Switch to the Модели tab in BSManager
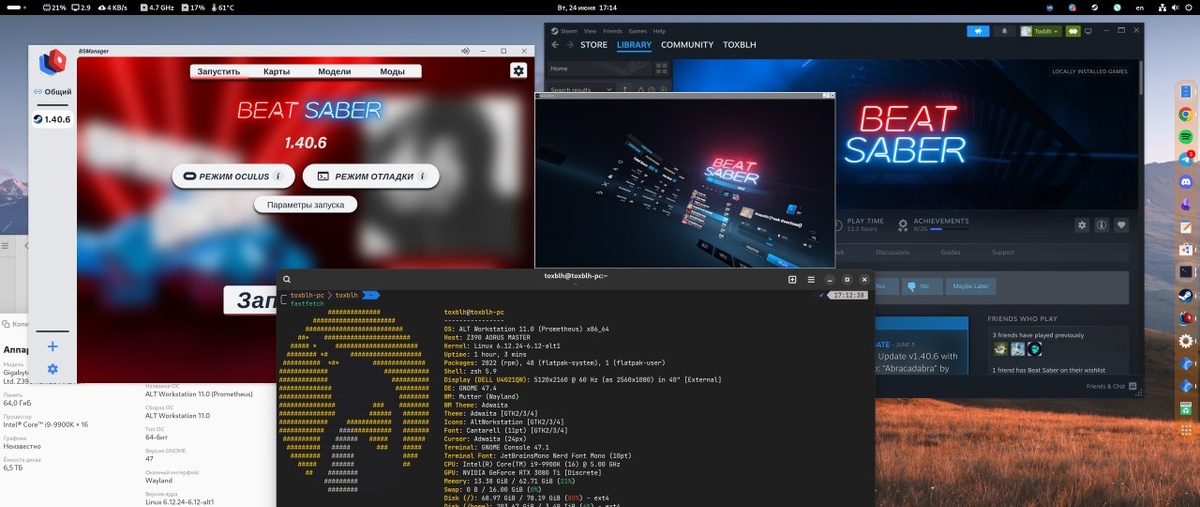Screen dimensions: 1200x507 [x=334, y=71]
